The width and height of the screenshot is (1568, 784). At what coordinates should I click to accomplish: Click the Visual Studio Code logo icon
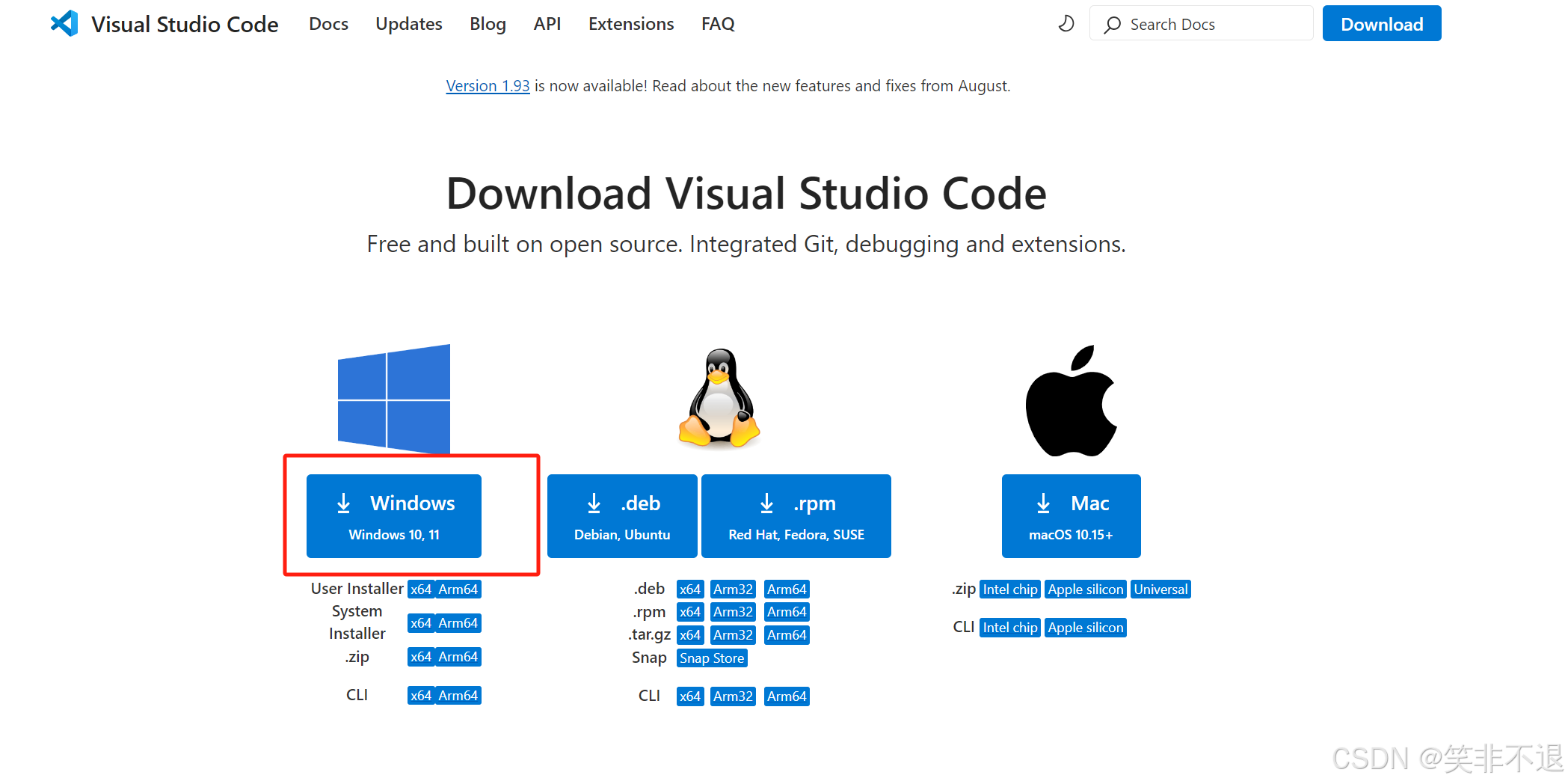point(64,24)
